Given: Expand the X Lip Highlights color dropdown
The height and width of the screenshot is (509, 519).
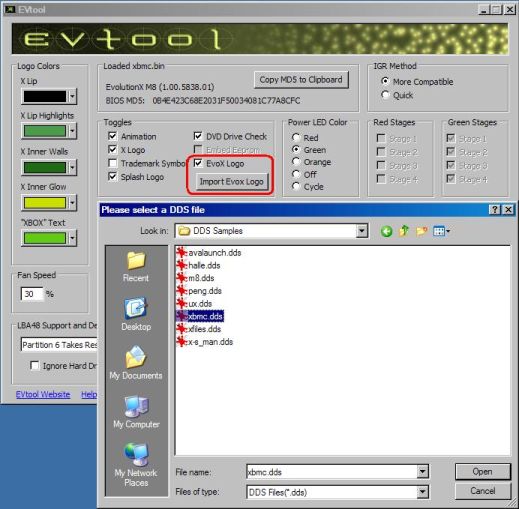Looking at the screenshot, I should (x=72, y=131).
